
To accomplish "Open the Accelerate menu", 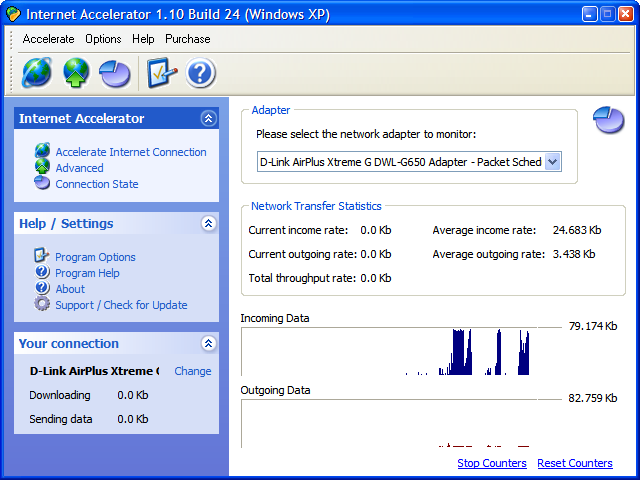I will click(49, 39).
